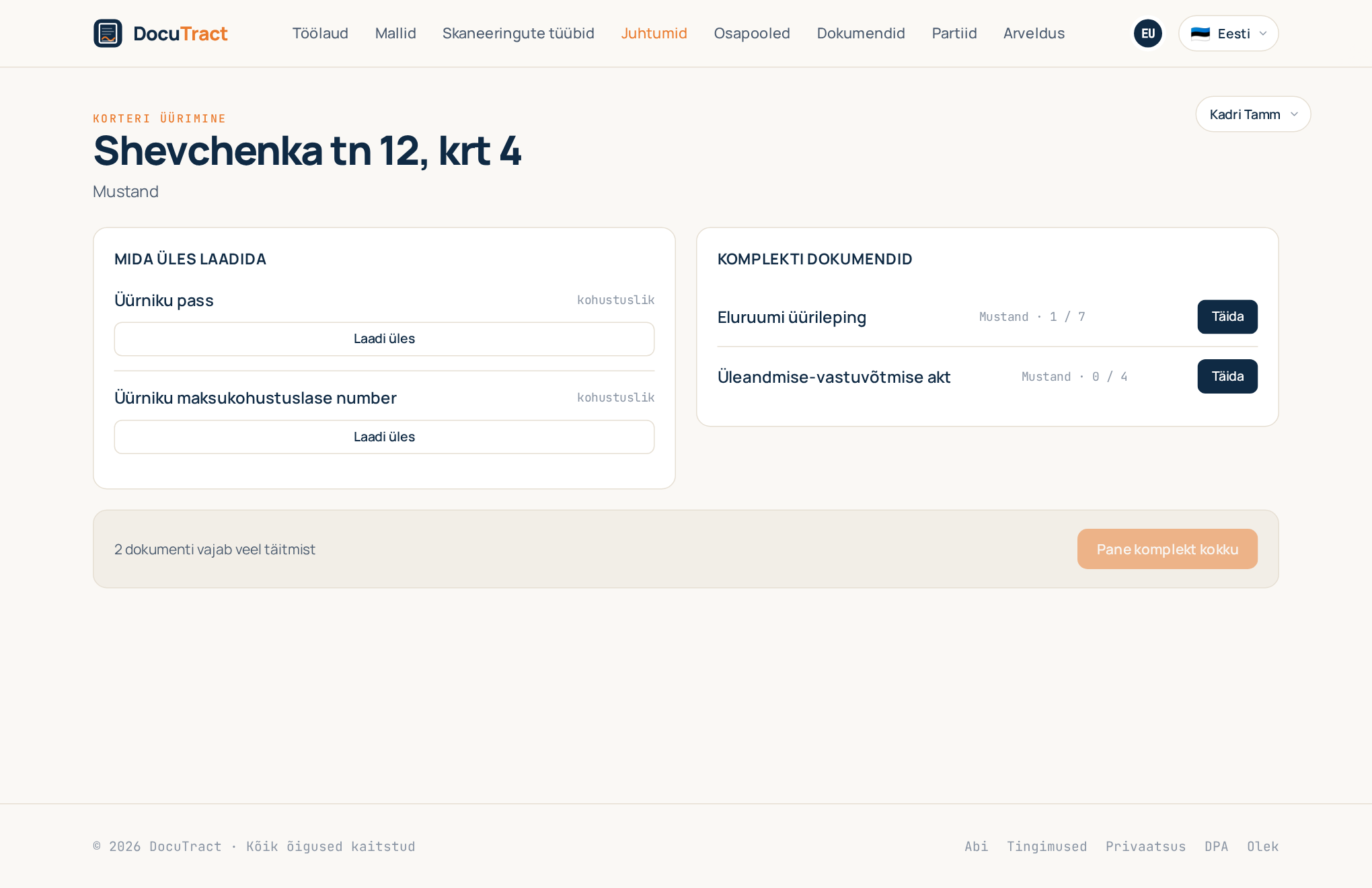This screenshot has width=1372, height=888.
Task: Go to Töölaud in navigation
Action: pyautogui.click(x=320, y=33)
